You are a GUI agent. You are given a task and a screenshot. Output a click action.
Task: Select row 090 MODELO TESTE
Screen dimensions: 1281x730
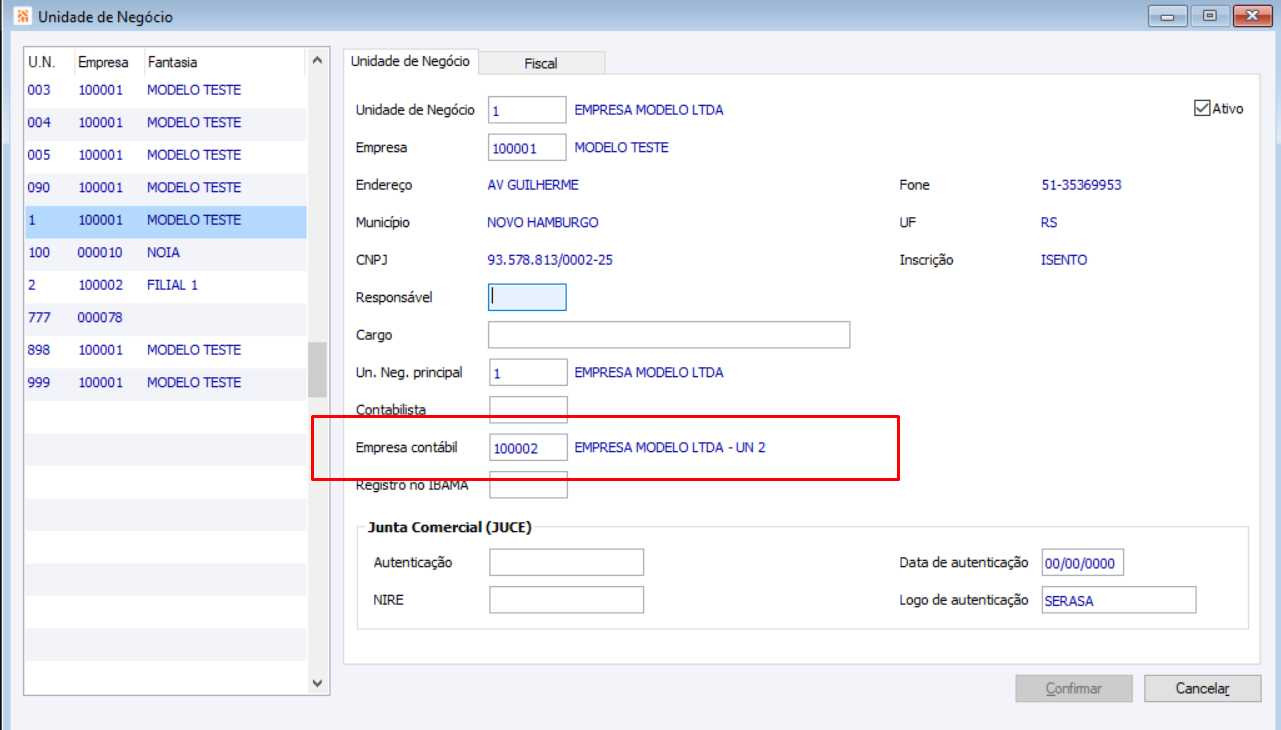point(166,187)
